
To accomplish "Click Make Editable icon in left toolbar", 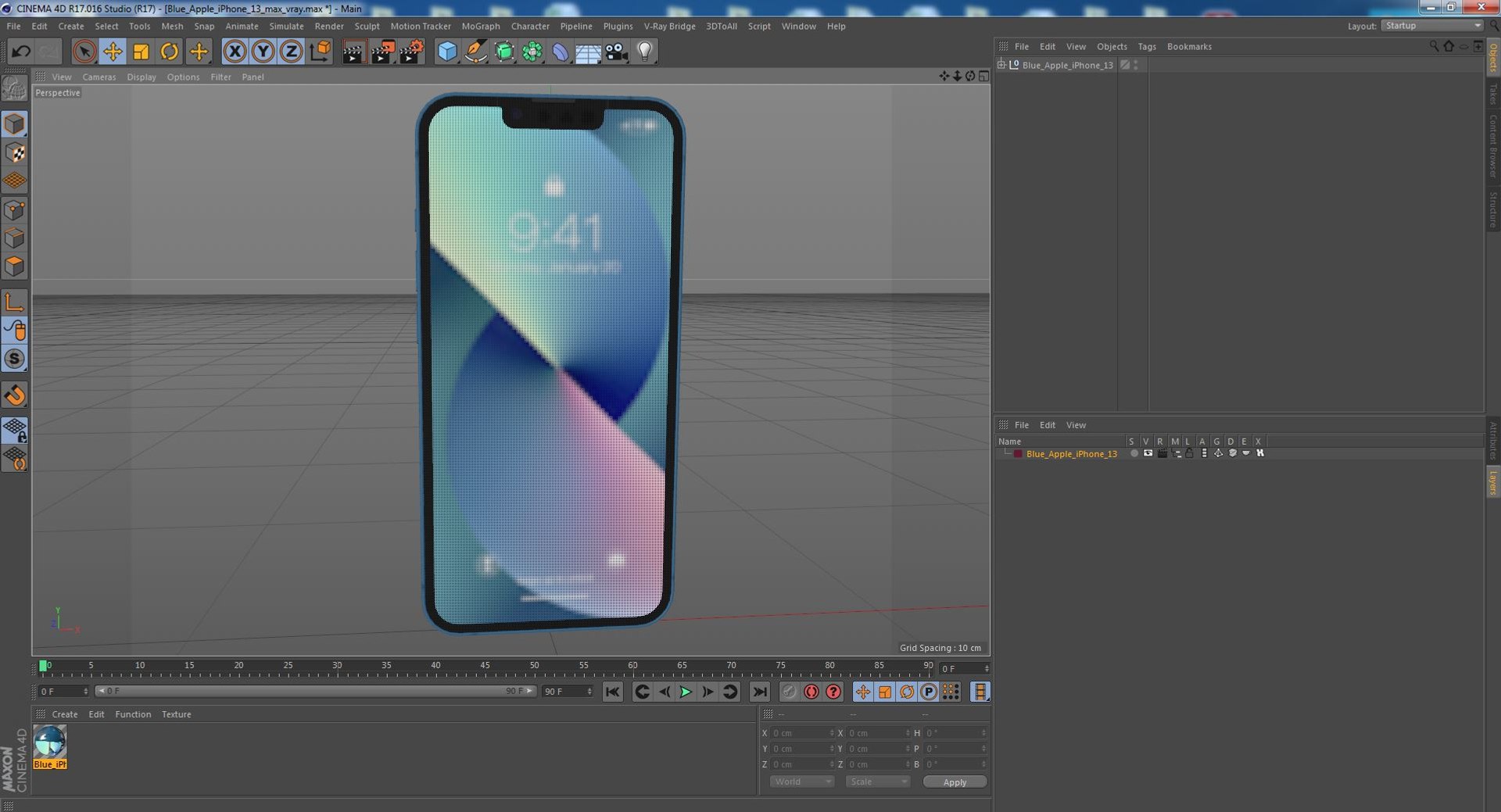I will (15, 88).
